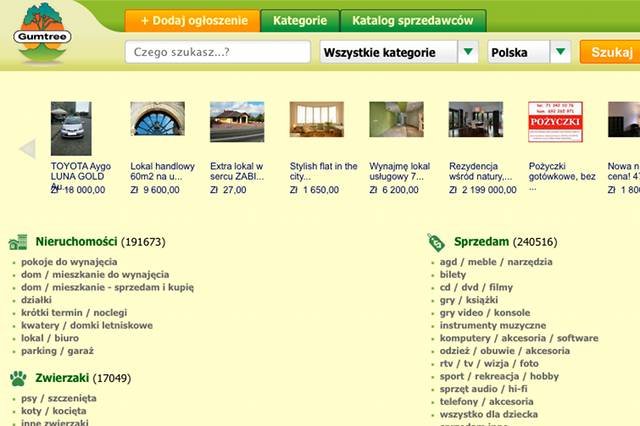This screenshot has width=640, height=426.
Task: Open the Polska location dropdown arrow
Action: [x=560, y=52]
